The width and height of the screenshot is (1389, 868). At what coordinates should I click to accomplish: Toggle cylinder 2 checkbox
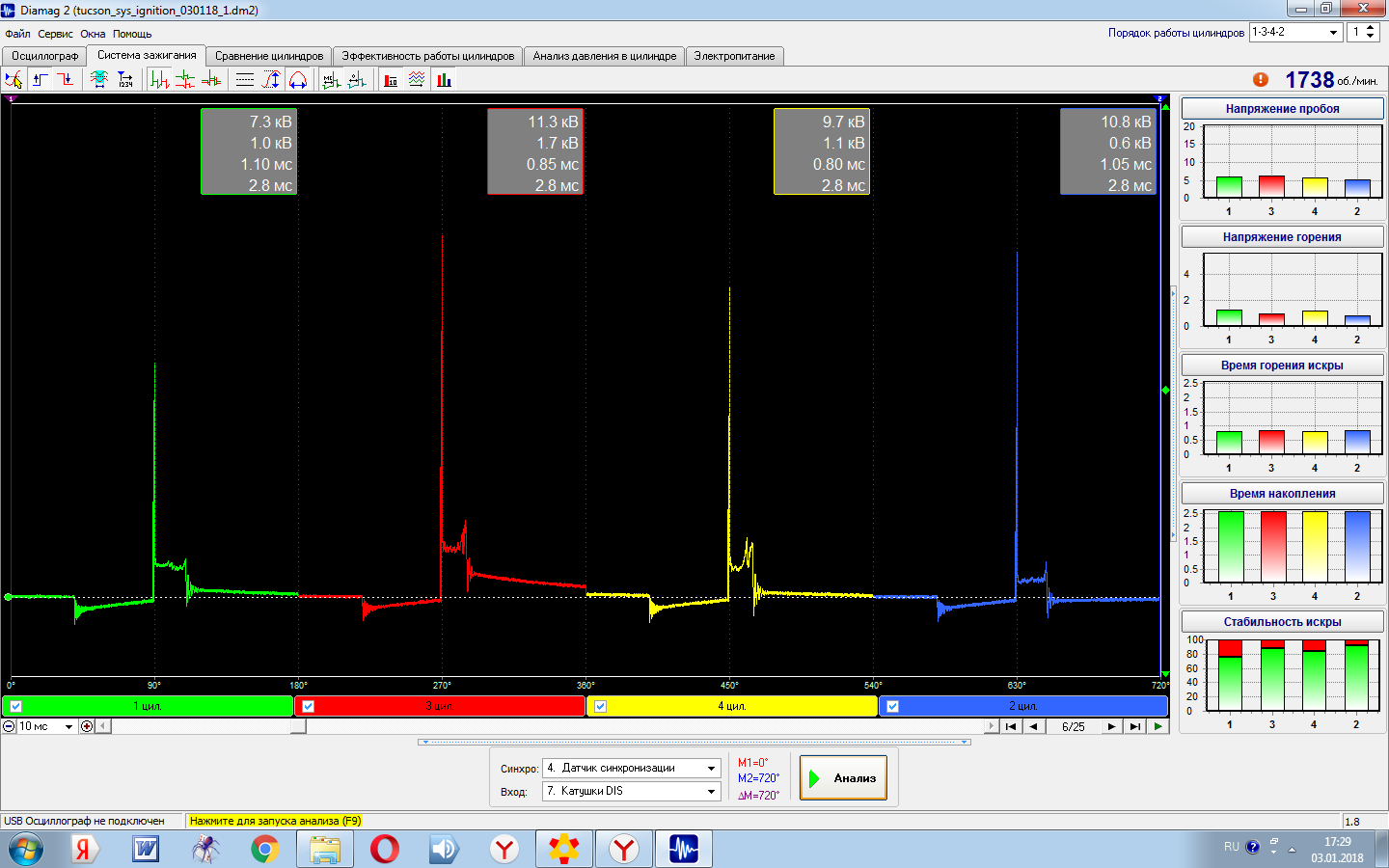(x=893, y=706)
